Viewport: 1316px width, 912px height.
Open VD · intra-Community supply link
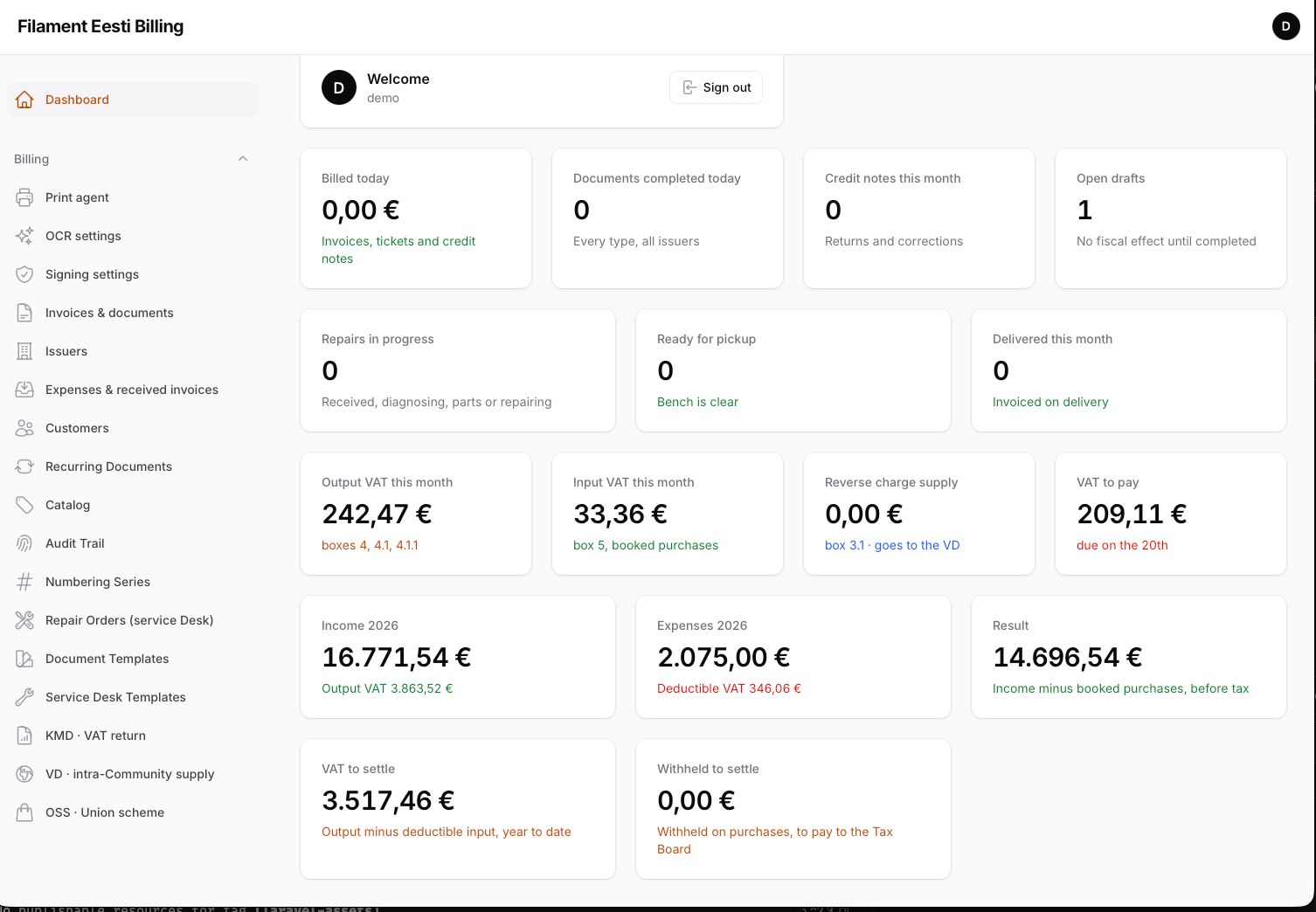(133, 774)
